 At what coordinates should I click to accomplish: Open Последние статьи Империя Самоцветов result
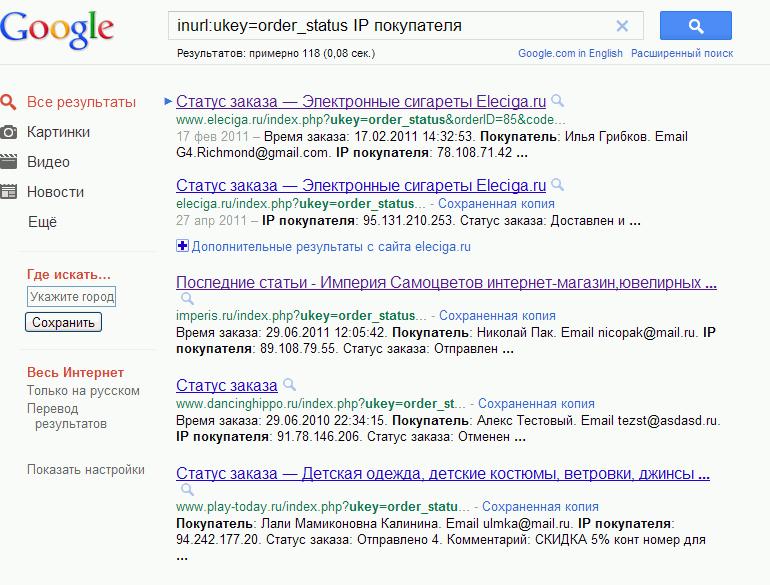[446, 282]
